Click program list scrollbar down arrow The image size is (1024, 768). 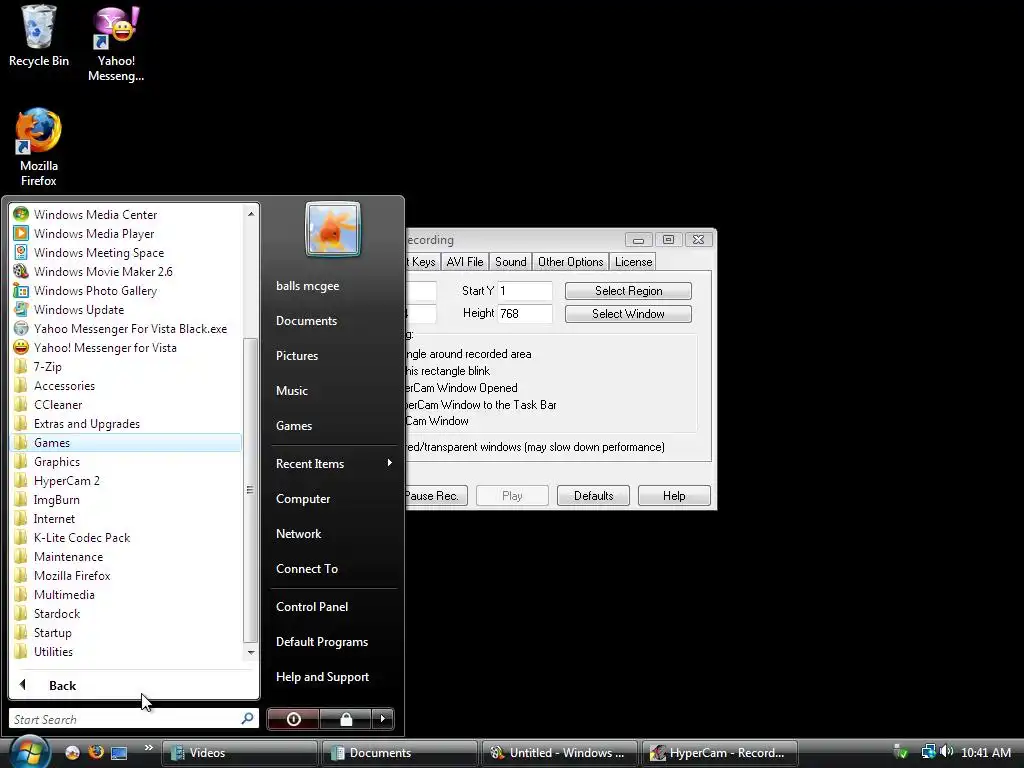[x=251, y=652]
